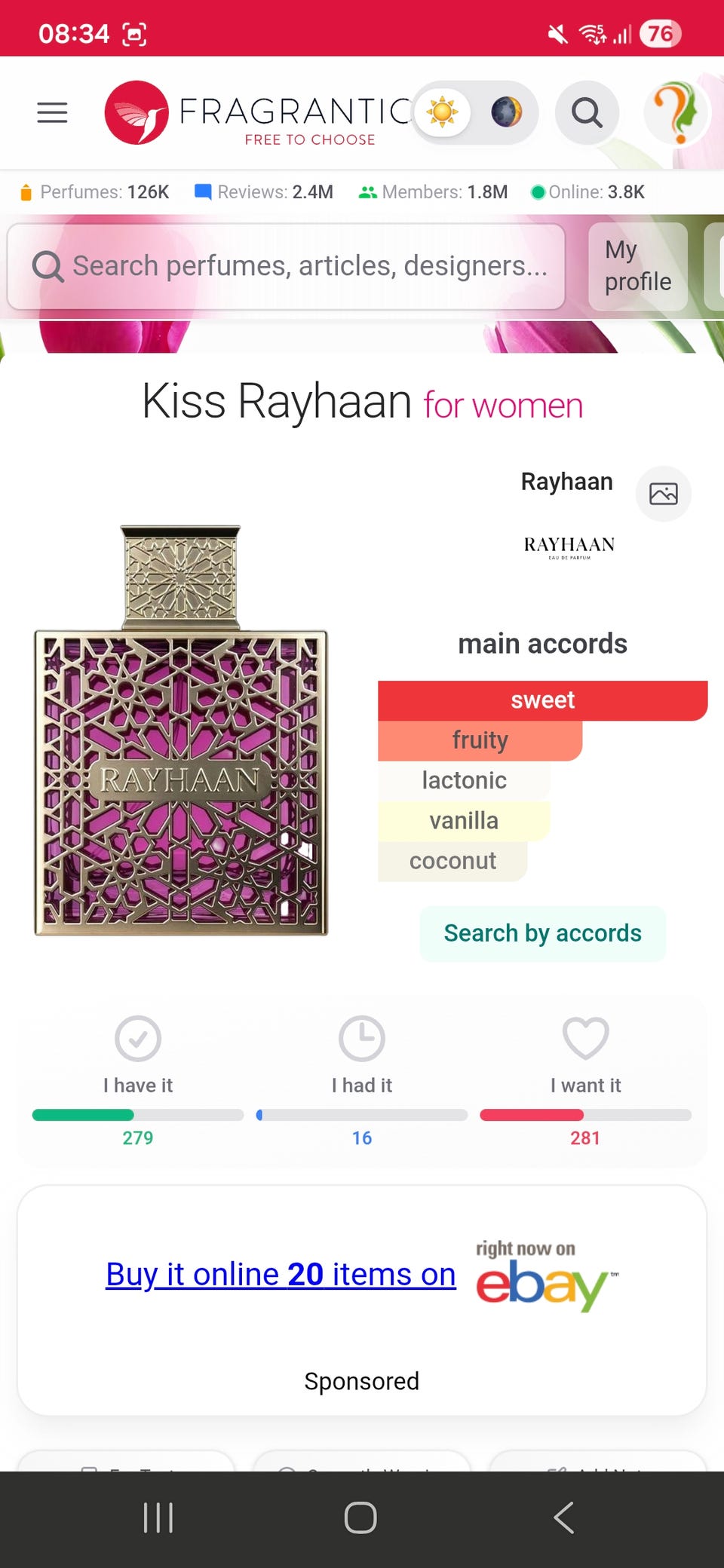Open the Buy it online eBay link
724x1568 pixels.
pyautogui.click(x=281, y=1275)
